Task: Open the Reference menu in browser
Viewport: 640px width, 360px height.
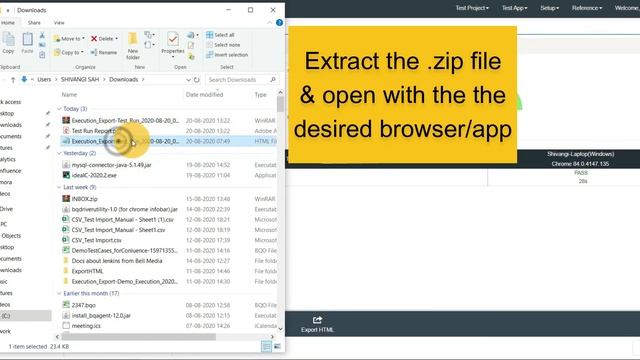Action: [x=587, y=8]
